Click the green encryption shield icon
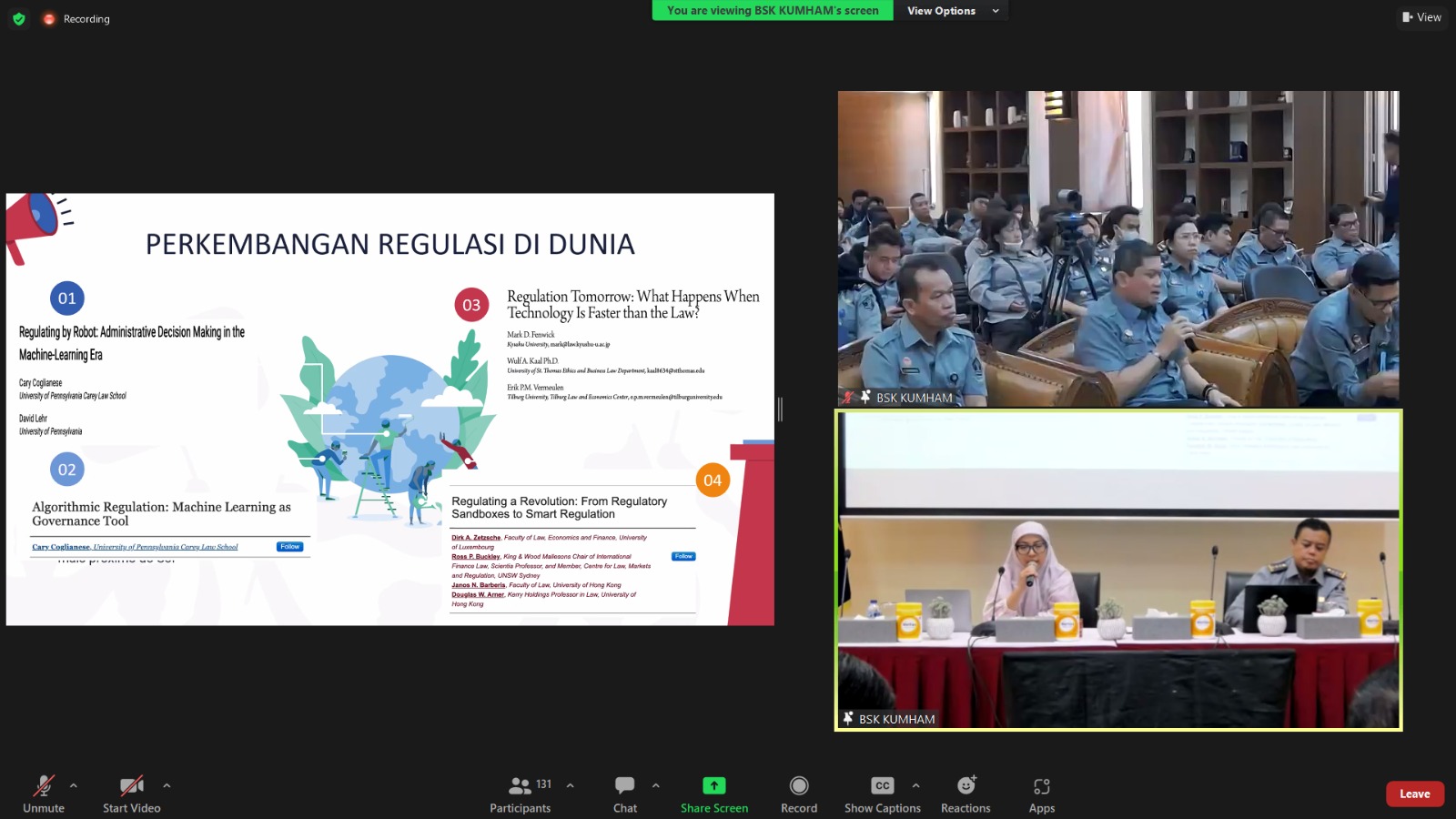This screenshot has width=1456, height=819. 19,18
